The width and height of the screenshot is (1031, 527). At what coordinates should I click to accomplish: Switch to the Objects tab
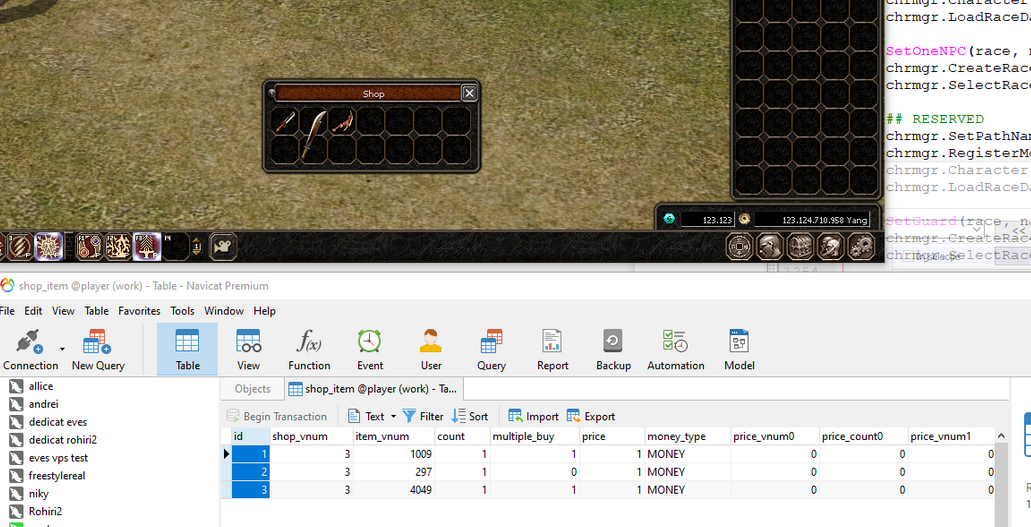(x=252, y=389)
